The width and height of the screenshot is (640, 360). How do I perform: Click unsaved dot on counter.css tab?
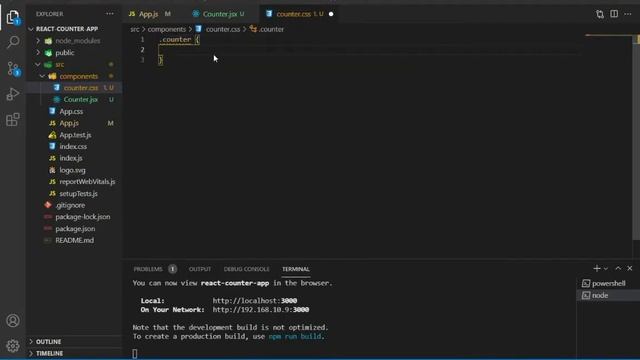tap(331, 14)
